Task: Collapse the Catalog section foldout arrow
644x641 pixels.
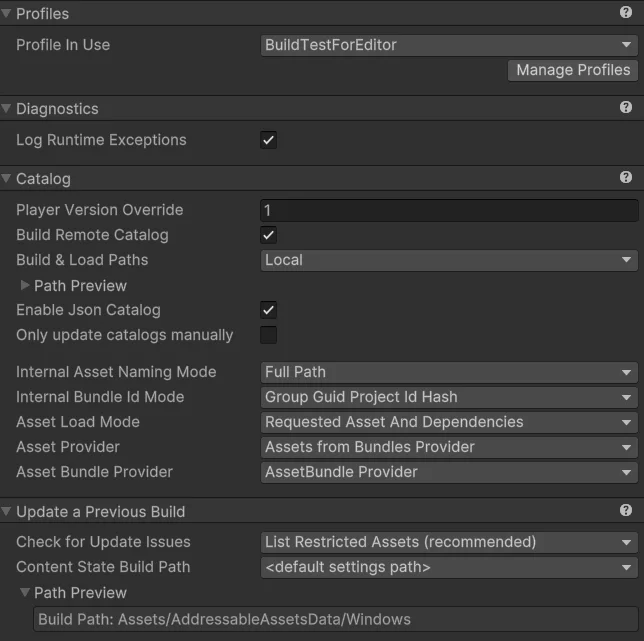Action: pos(6,178)
